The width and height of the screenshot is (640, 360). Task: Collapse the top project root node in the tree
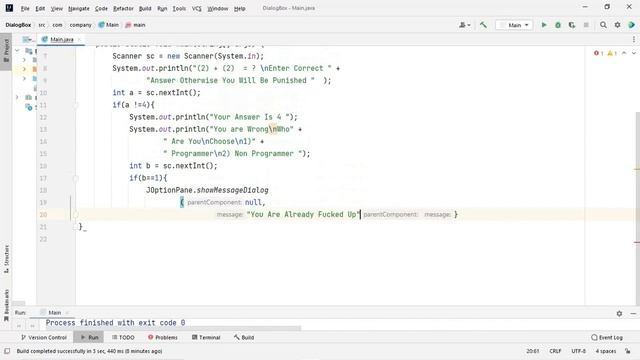click(x=17, y=51)
